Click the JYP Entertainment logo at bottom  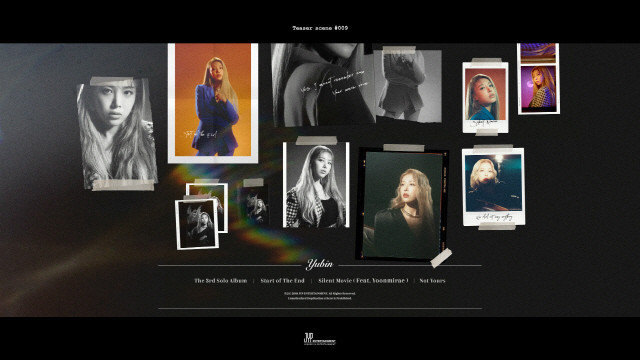(x=320, y=339)
